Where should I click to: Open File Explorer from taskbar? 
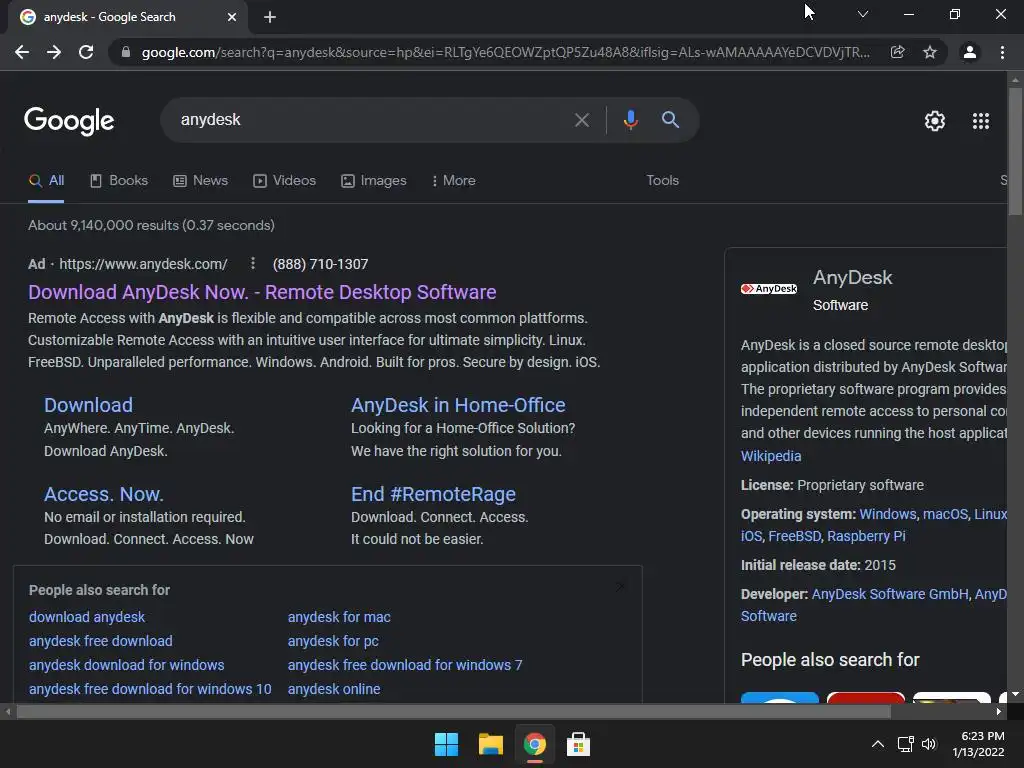click(x=490, y=744)
